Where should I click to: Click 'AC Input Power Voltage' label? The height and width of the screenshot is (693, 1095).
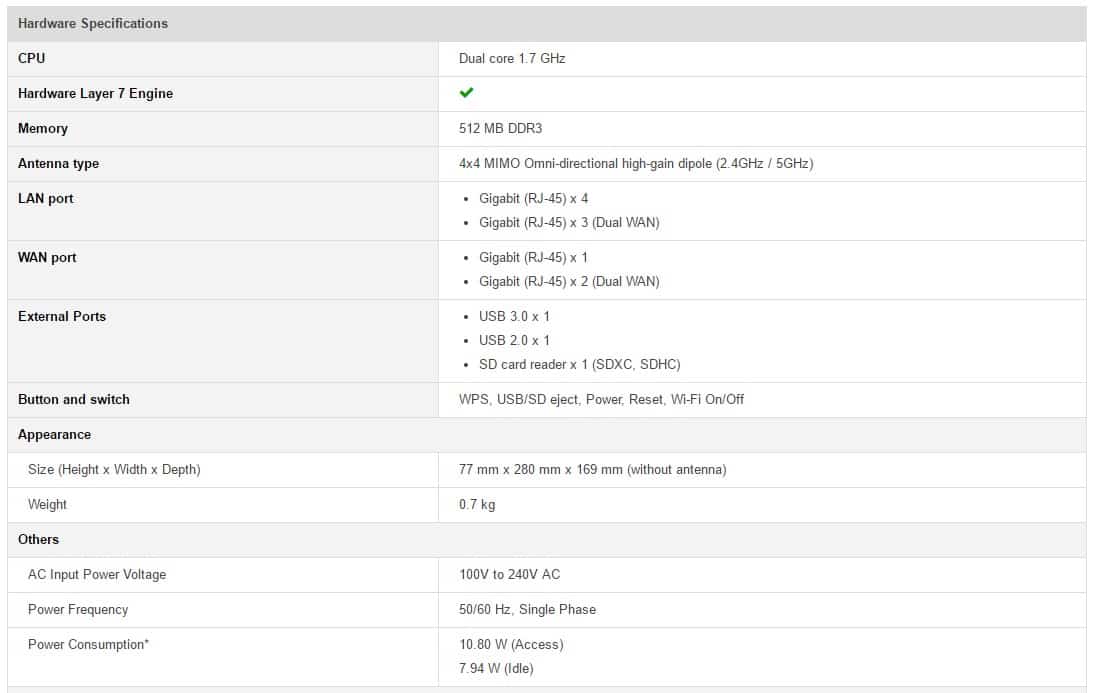pyautogui.click(x=97, y=574)
